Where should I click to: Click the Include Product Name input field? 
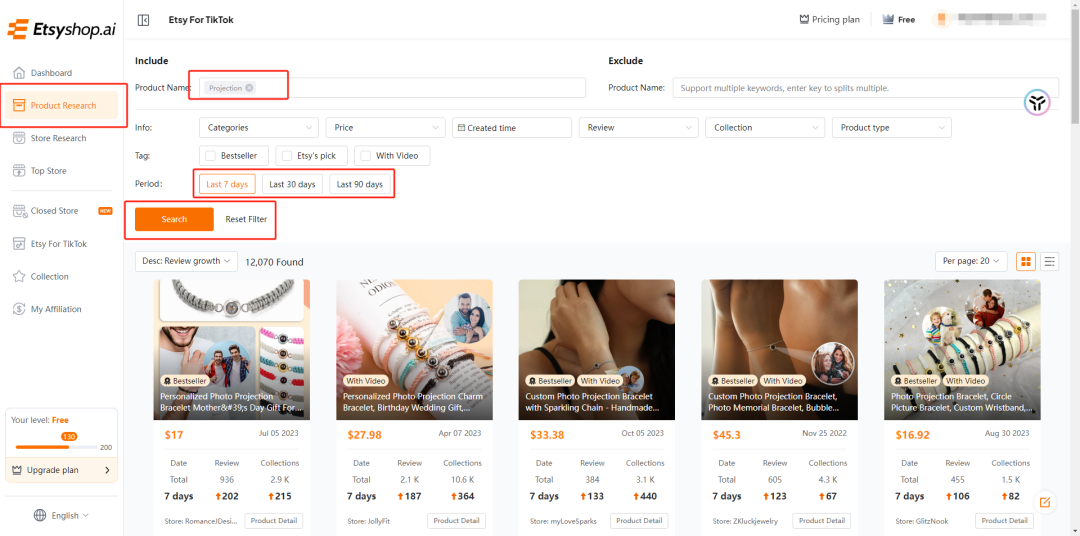tap(393, 87)
